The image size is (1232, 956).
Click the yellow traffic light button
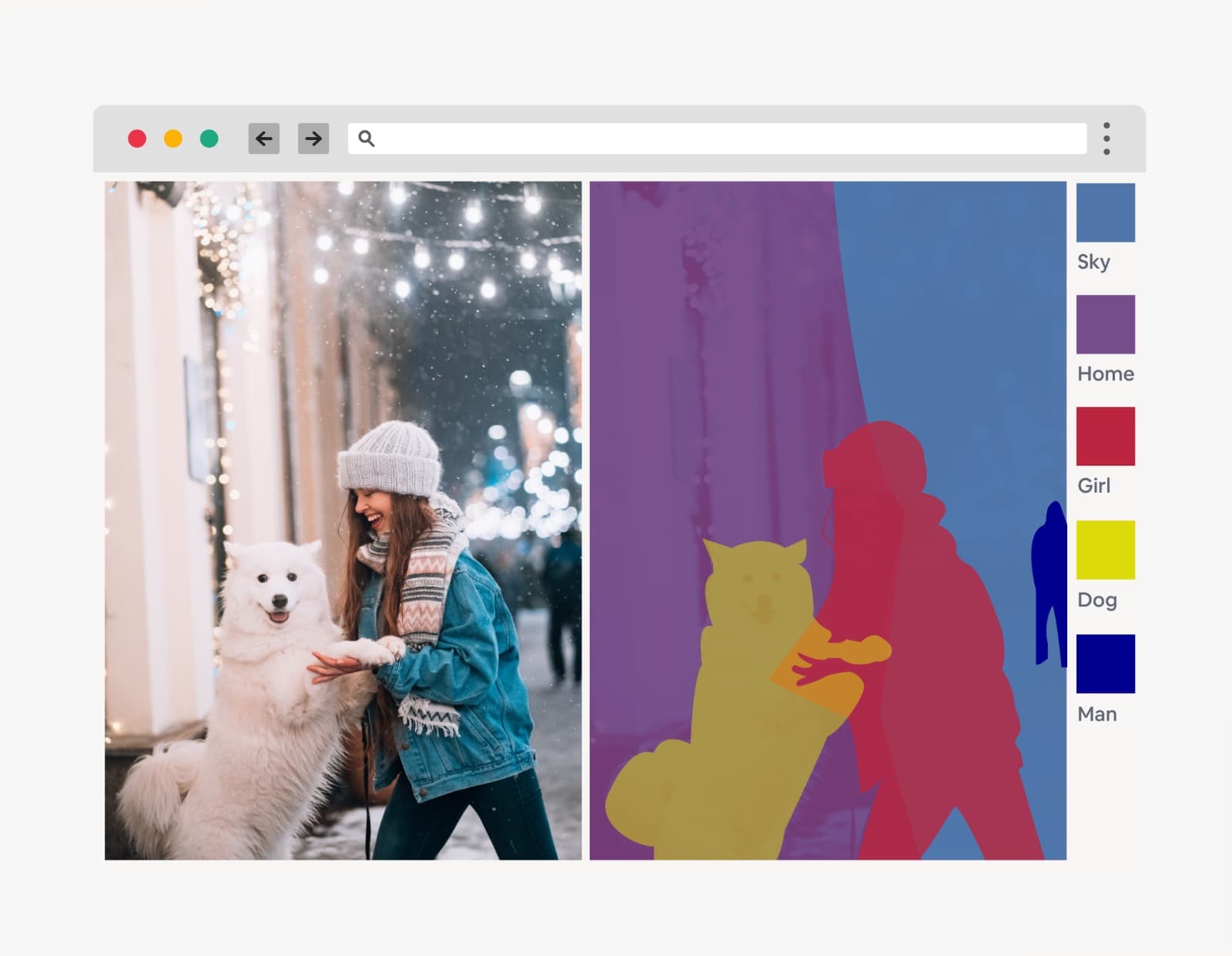(172, 139)
